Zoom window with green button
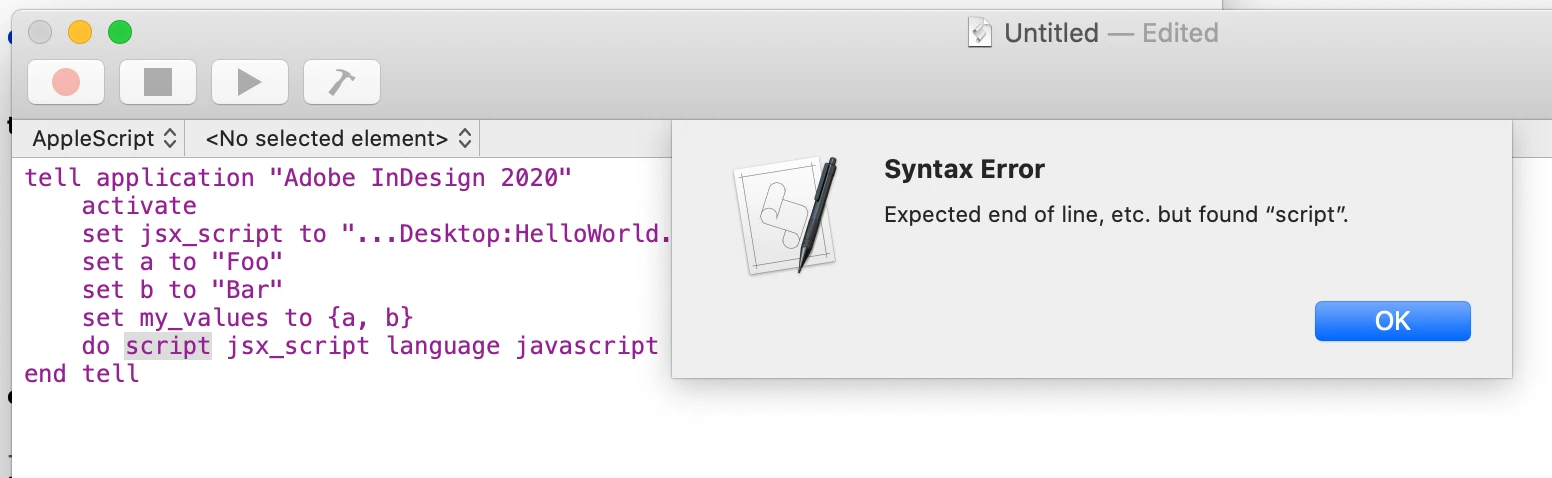The width and height of the screenshot is (1552, 478). coord(120,33)
